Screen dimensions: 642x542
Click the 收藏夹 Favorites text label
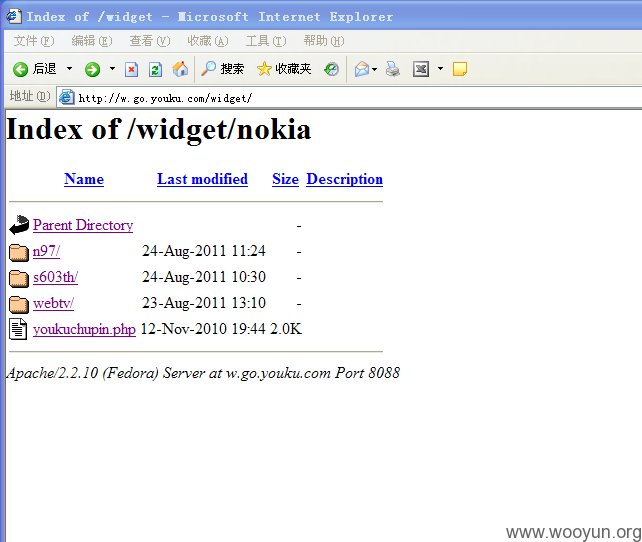click(x=293, y=69)
